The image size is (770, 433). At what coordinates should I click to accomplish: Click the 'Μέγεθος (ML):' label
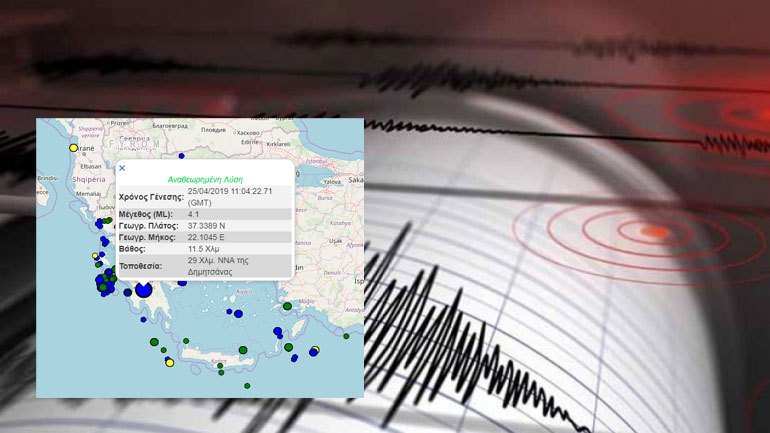pos(145,215)
